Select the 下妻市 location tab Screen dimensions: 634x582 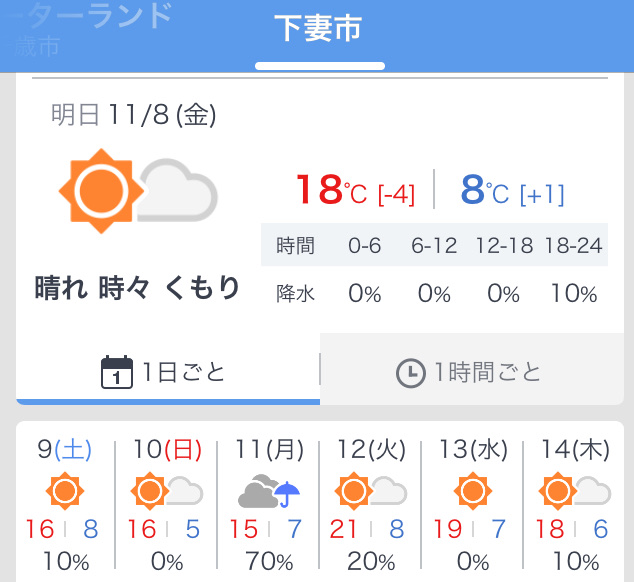coord(318,28)
